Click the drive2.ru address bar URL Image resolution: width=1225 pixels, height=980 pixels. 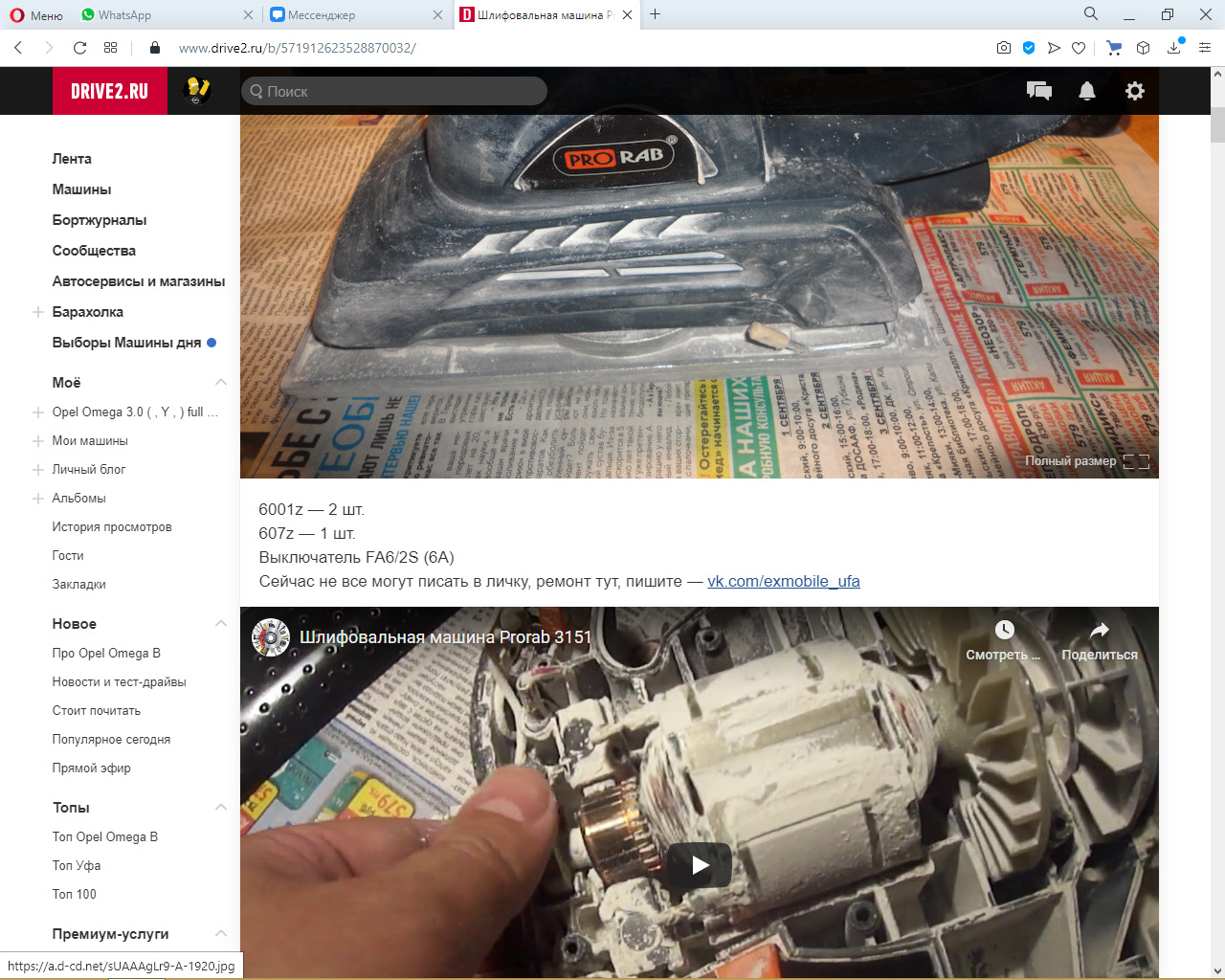tap(298, 48)
